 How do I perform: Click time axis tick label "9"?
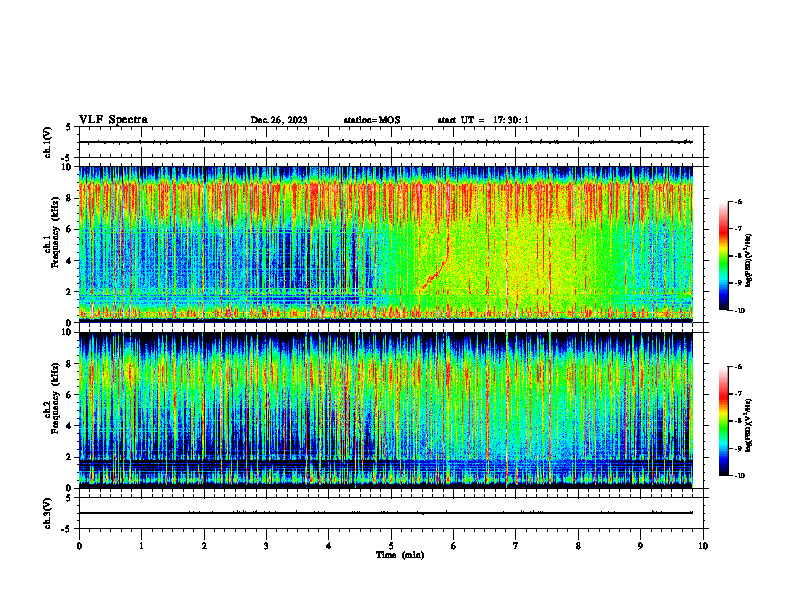[640, 546]
